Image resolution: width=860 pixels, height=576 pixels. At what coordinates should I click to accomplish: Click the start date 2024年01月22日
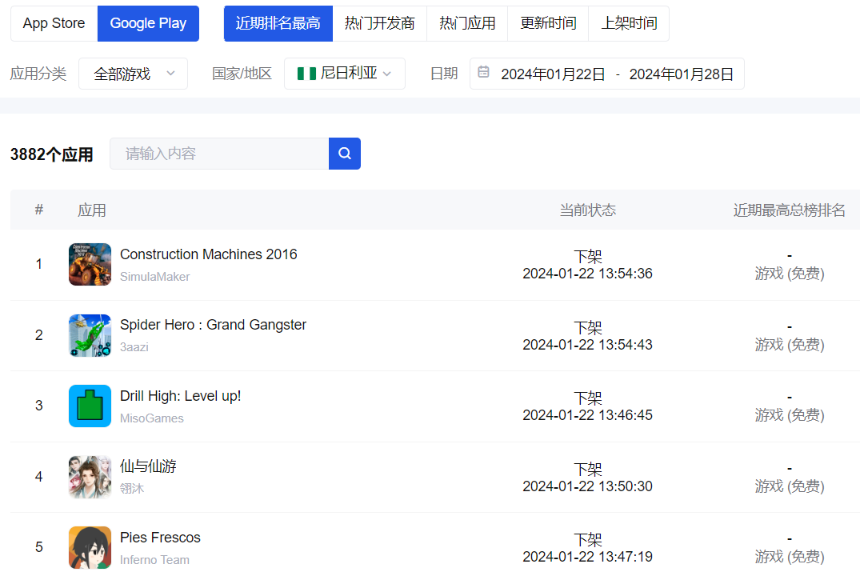pos(553,74)
